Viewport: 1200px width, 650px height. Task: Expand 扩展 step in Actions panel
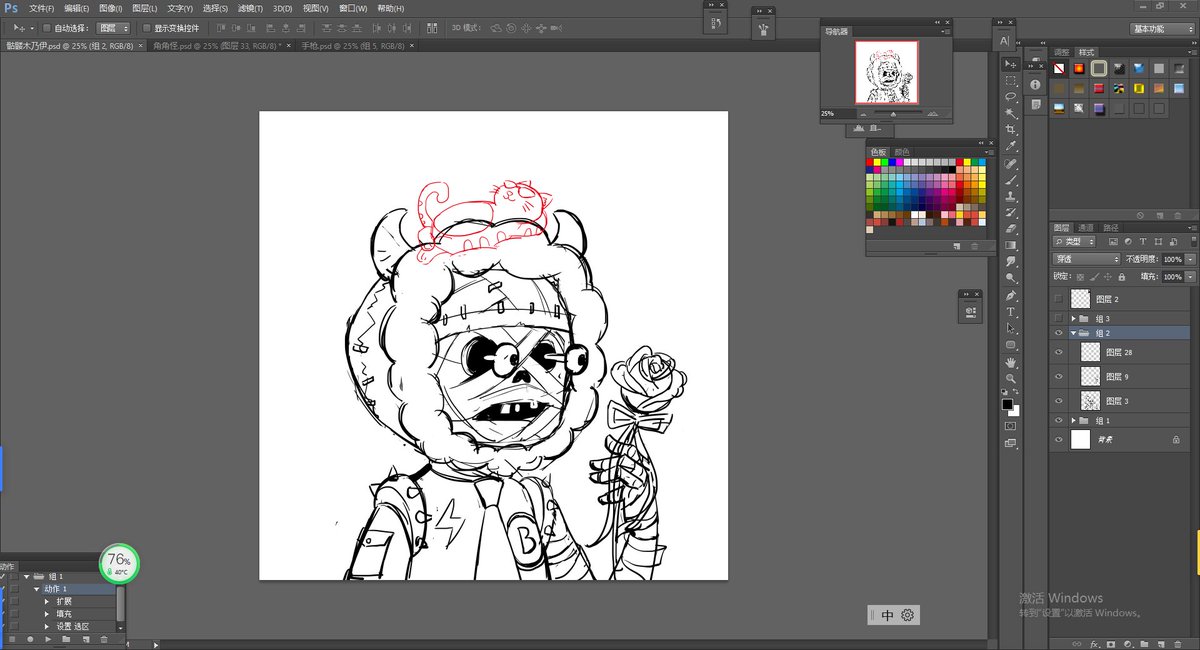[46, 601]
